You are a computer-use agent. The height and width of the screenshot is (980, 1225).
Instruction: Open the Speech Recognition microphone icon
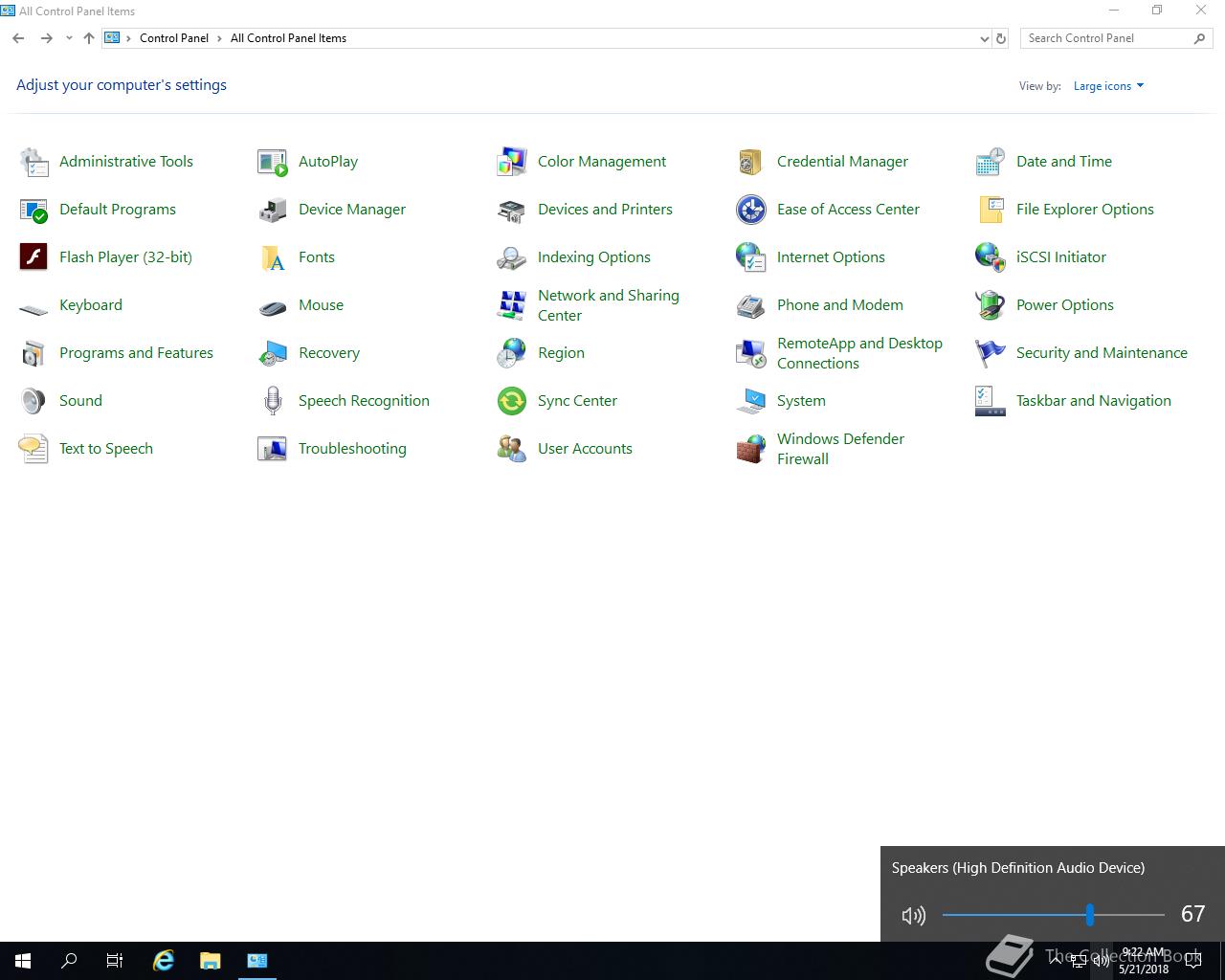(273, 401)
